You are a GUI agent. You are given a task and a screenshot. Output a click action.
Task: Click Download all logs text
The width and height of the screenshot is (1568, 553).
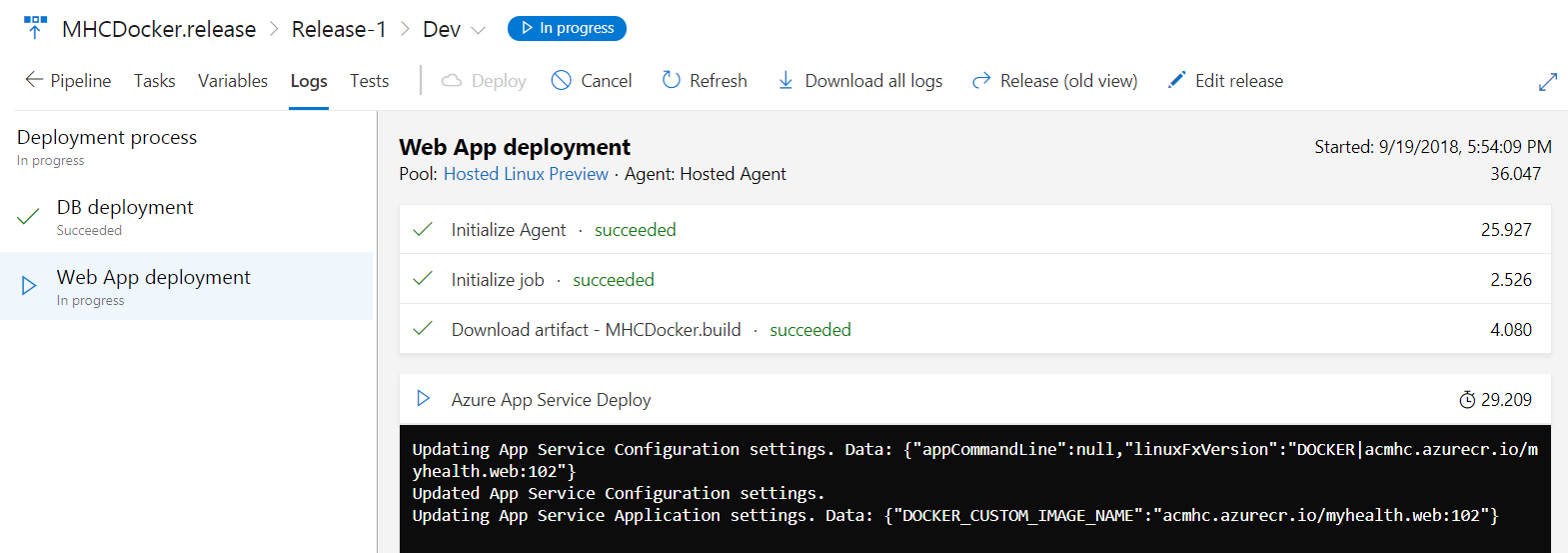pos(873,81)
